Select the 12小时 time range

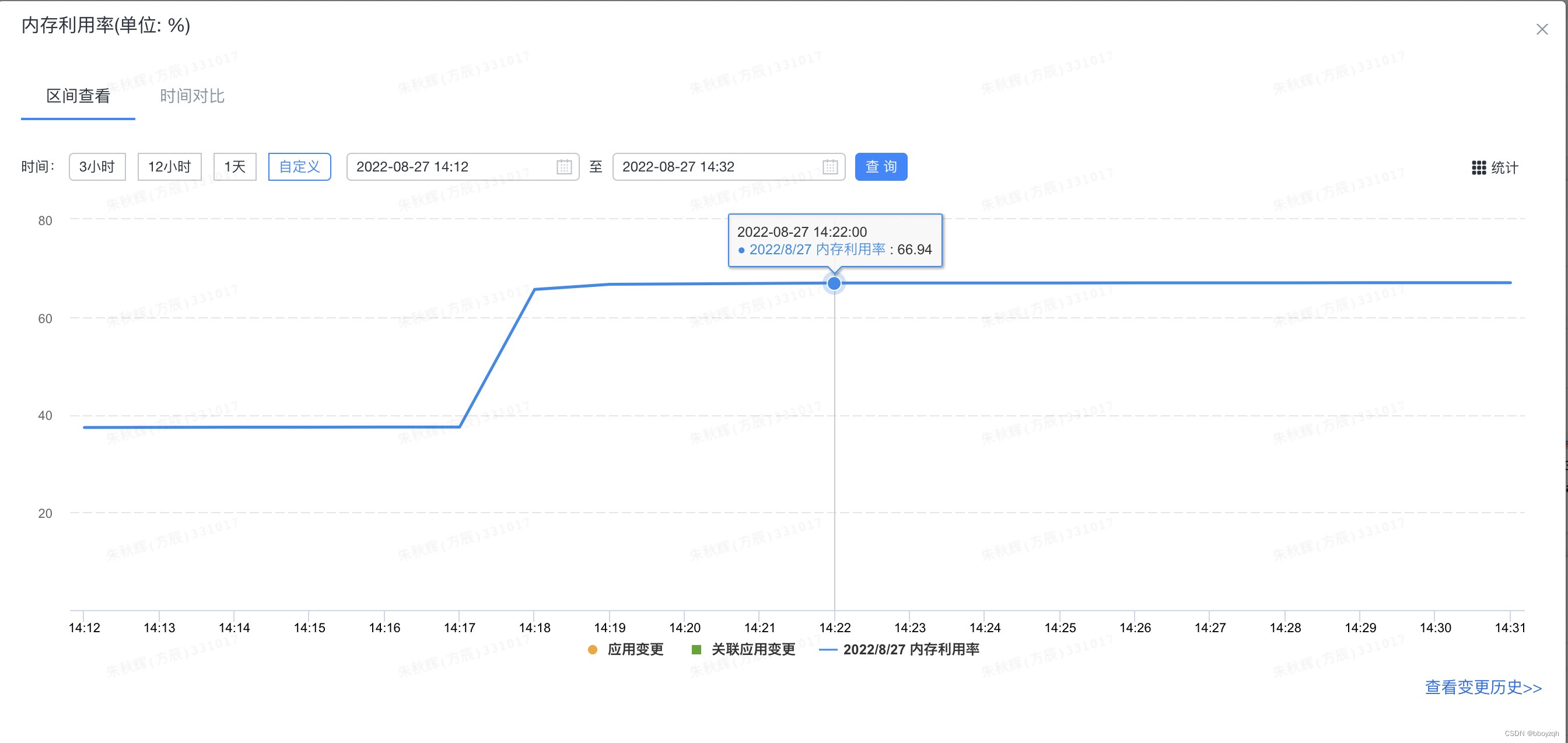[169, 167]
